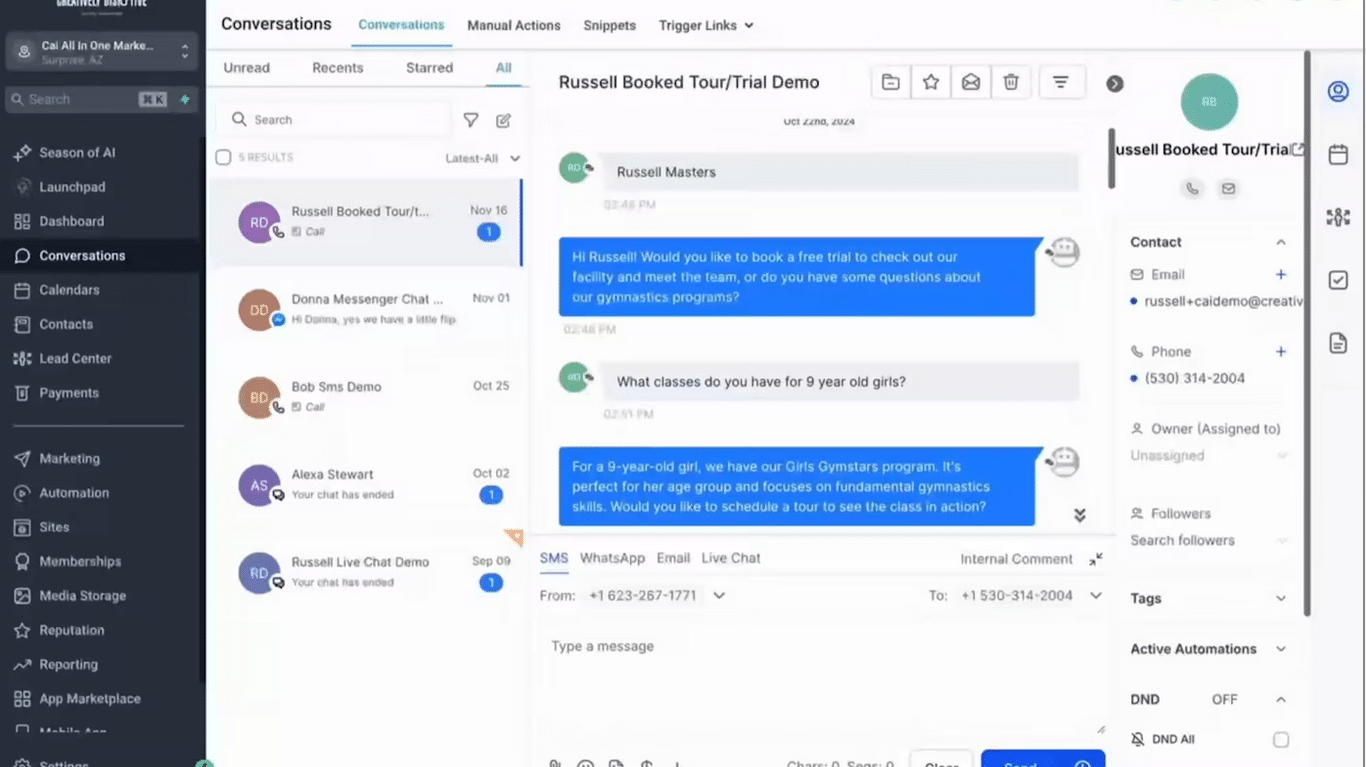This screenshot has height=767, width=1366.
Task: Open the conversation list filter funnel icon
Action: click(471, 120)
